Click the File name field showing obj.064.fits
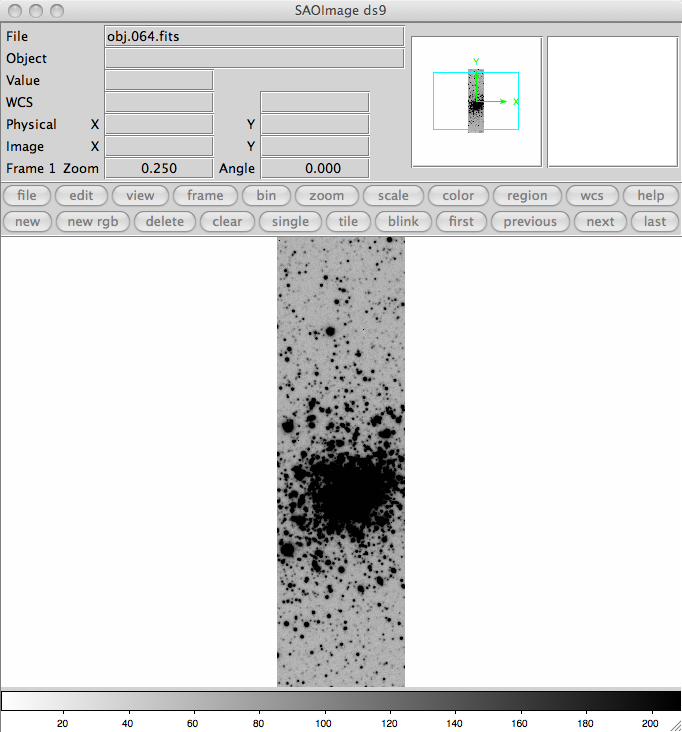This screenshot has width=682, height=732. (254, 36)
